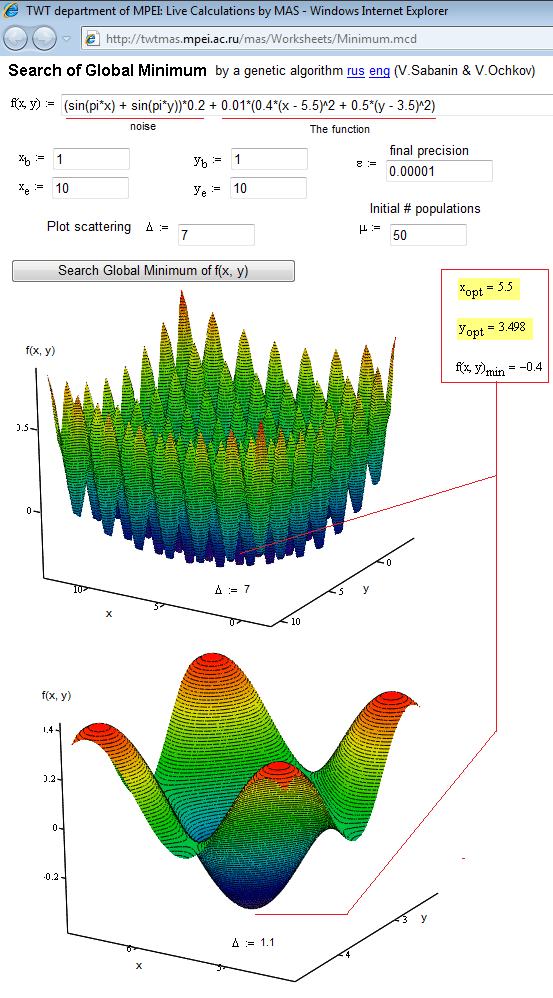
Task: Open the eng language link
Action: click(x=379, y=71)
